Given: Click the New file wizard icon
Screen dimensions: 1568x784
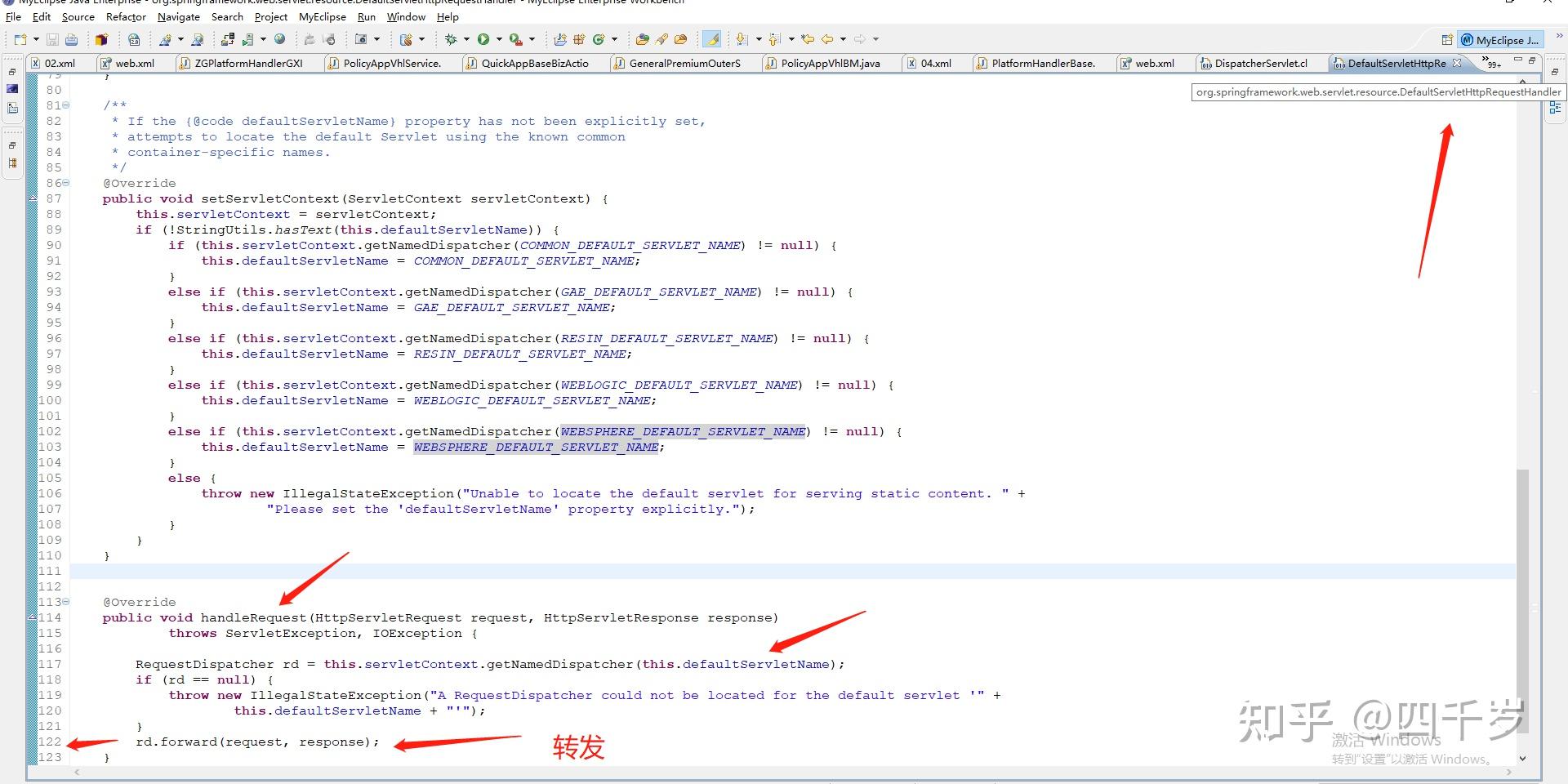Looking at the screenshot, I should pos(20,39).
